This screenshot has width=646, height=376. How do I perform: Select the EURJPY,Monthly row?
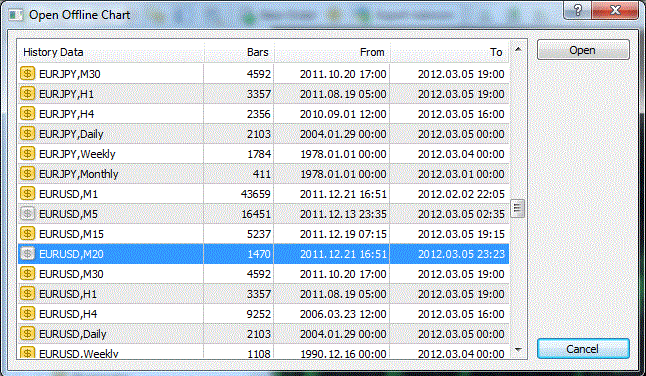click(264, 174)
